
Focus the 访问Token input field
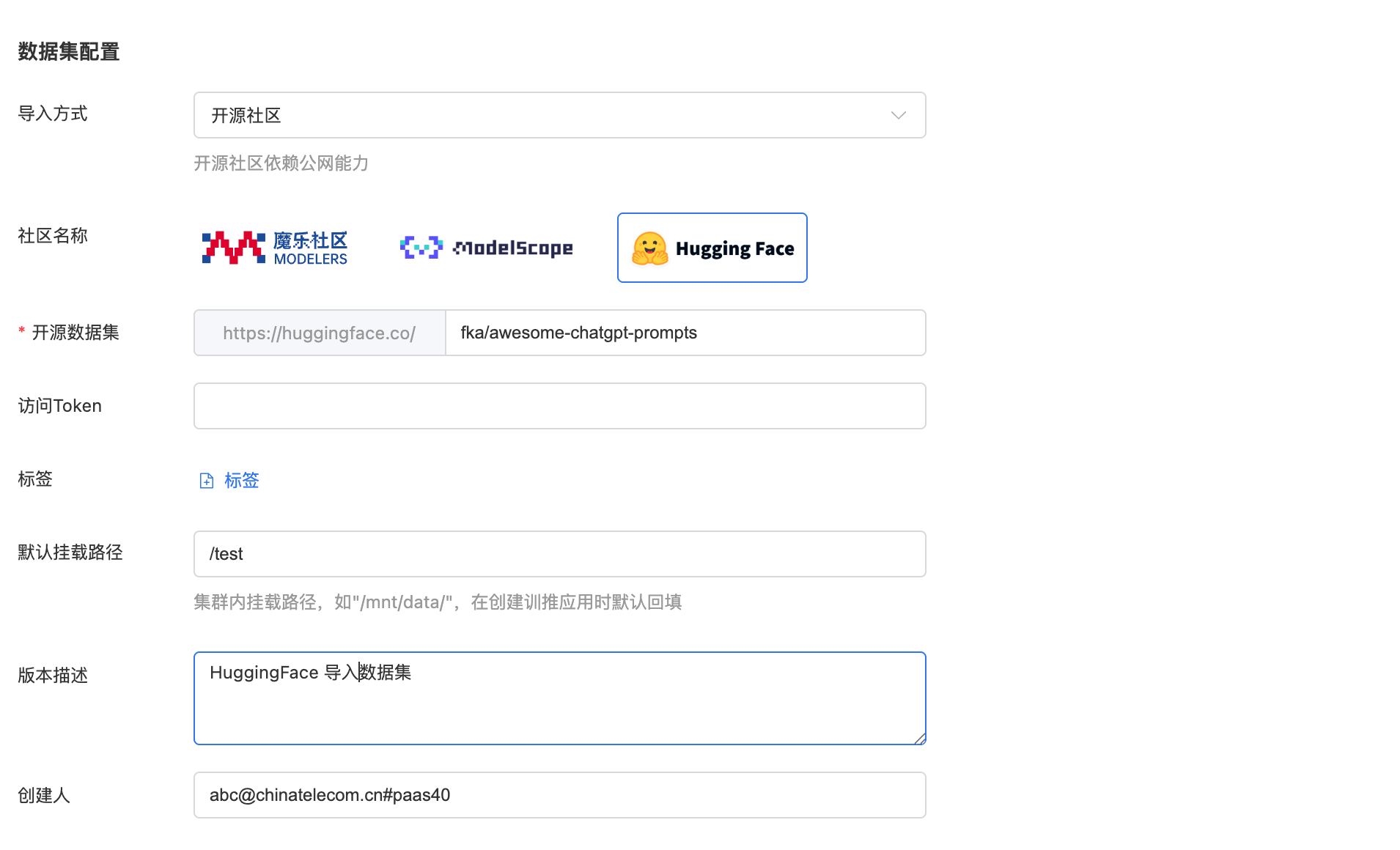pyautogui.click(x=559, y=406)
